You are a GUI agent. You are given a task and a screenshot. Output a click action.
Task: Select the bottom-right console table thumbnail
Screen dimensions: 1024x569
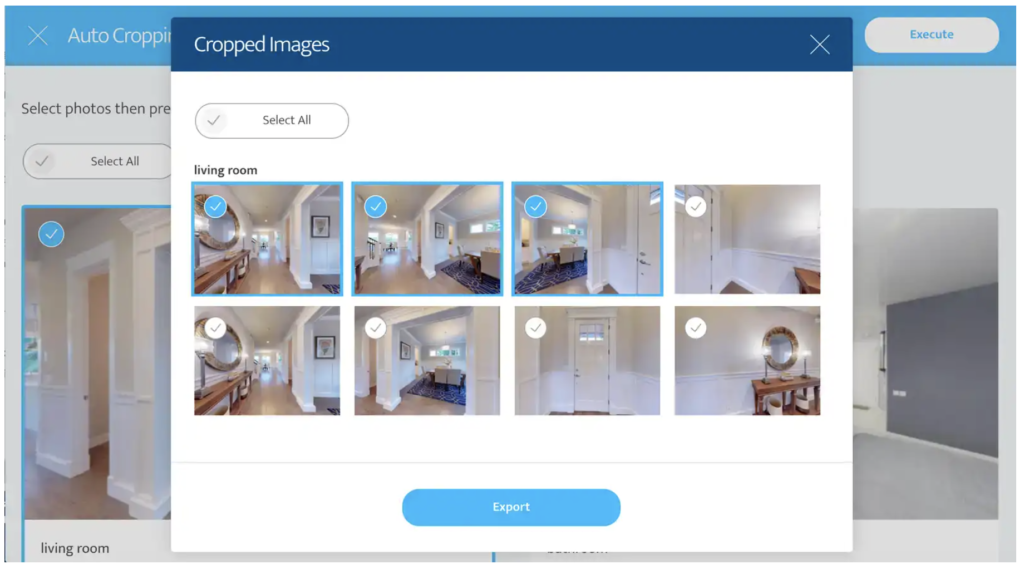[747, 361]
